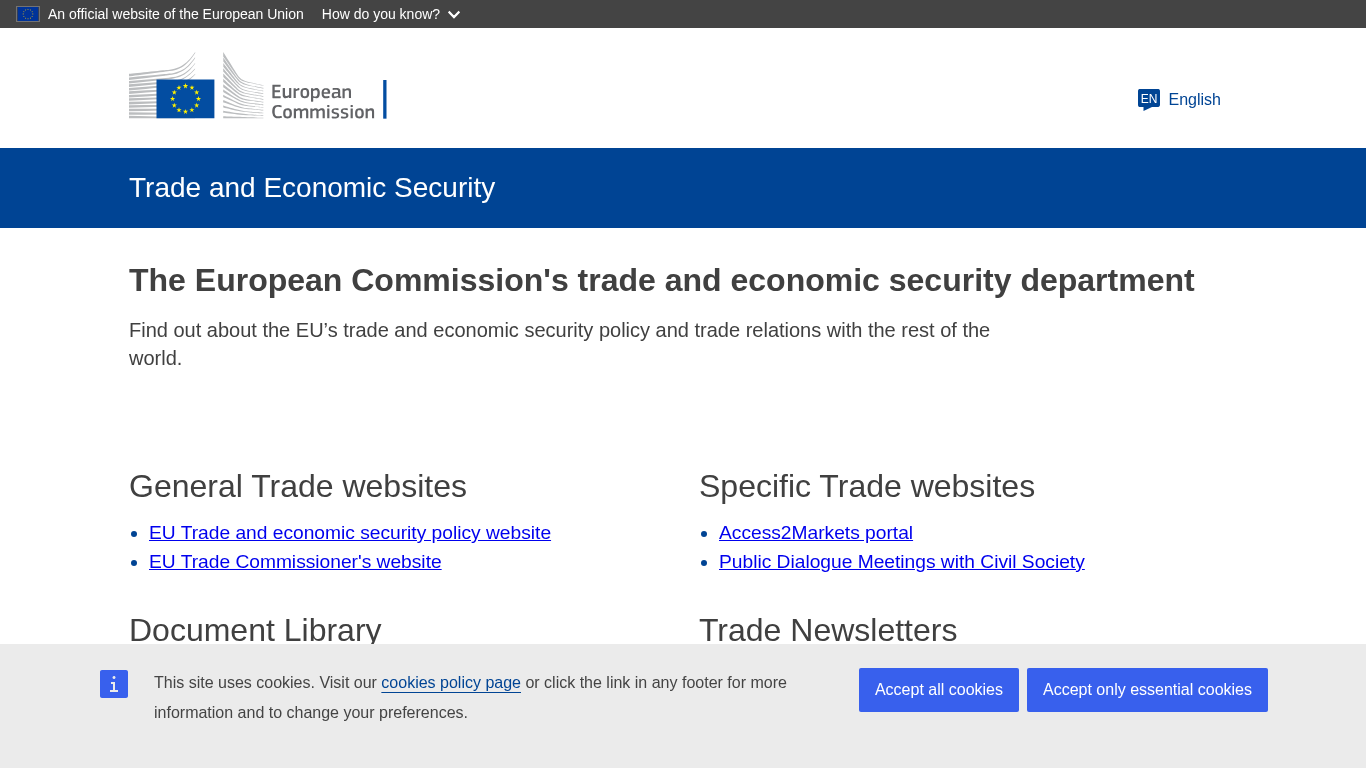This screenshot has width=1366, height=768.
Task: Click the info icon in cookie banner
Action: coord(114,684)
